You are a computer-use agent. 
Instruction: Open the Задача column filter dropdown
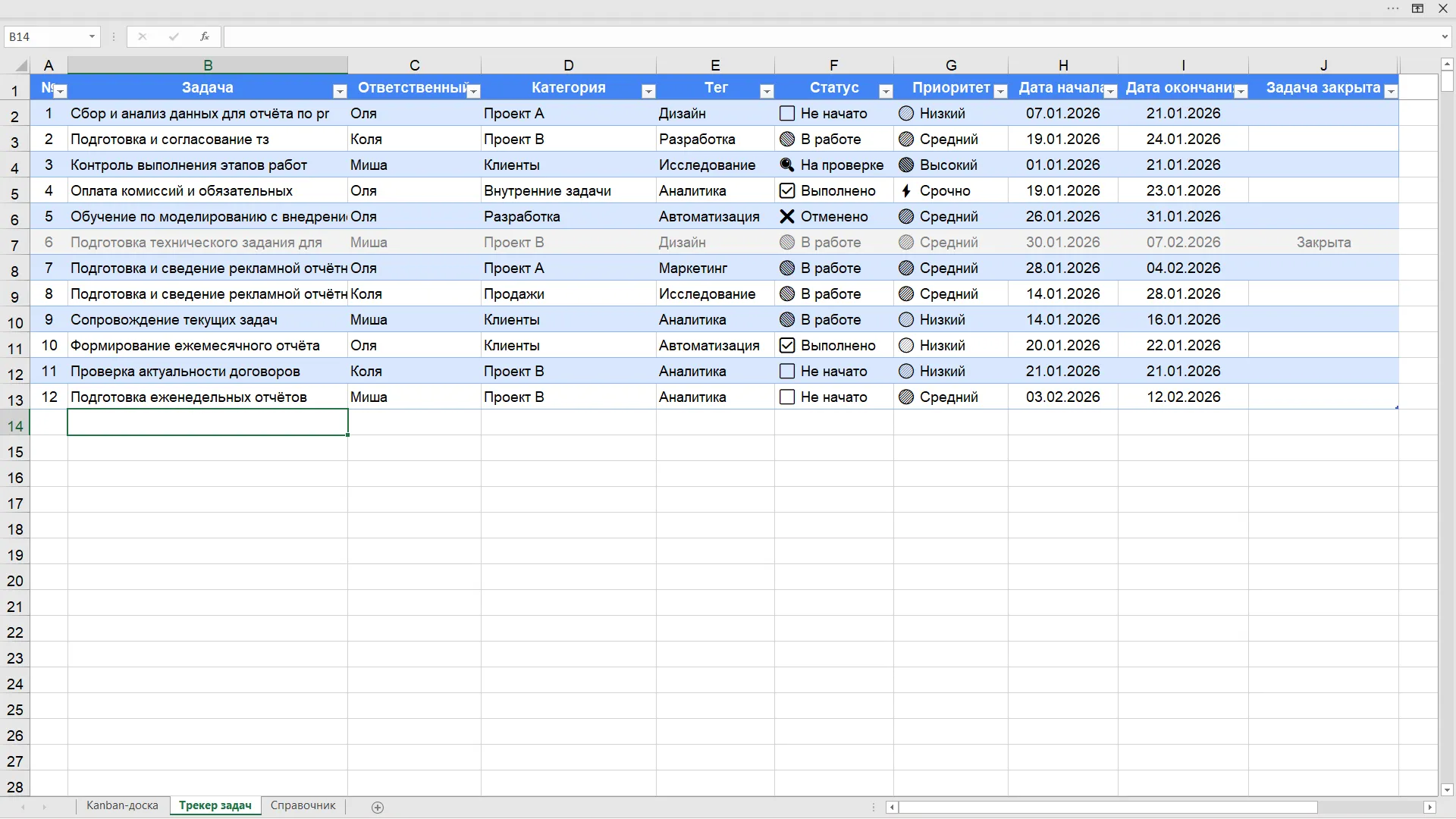(340, 92)
